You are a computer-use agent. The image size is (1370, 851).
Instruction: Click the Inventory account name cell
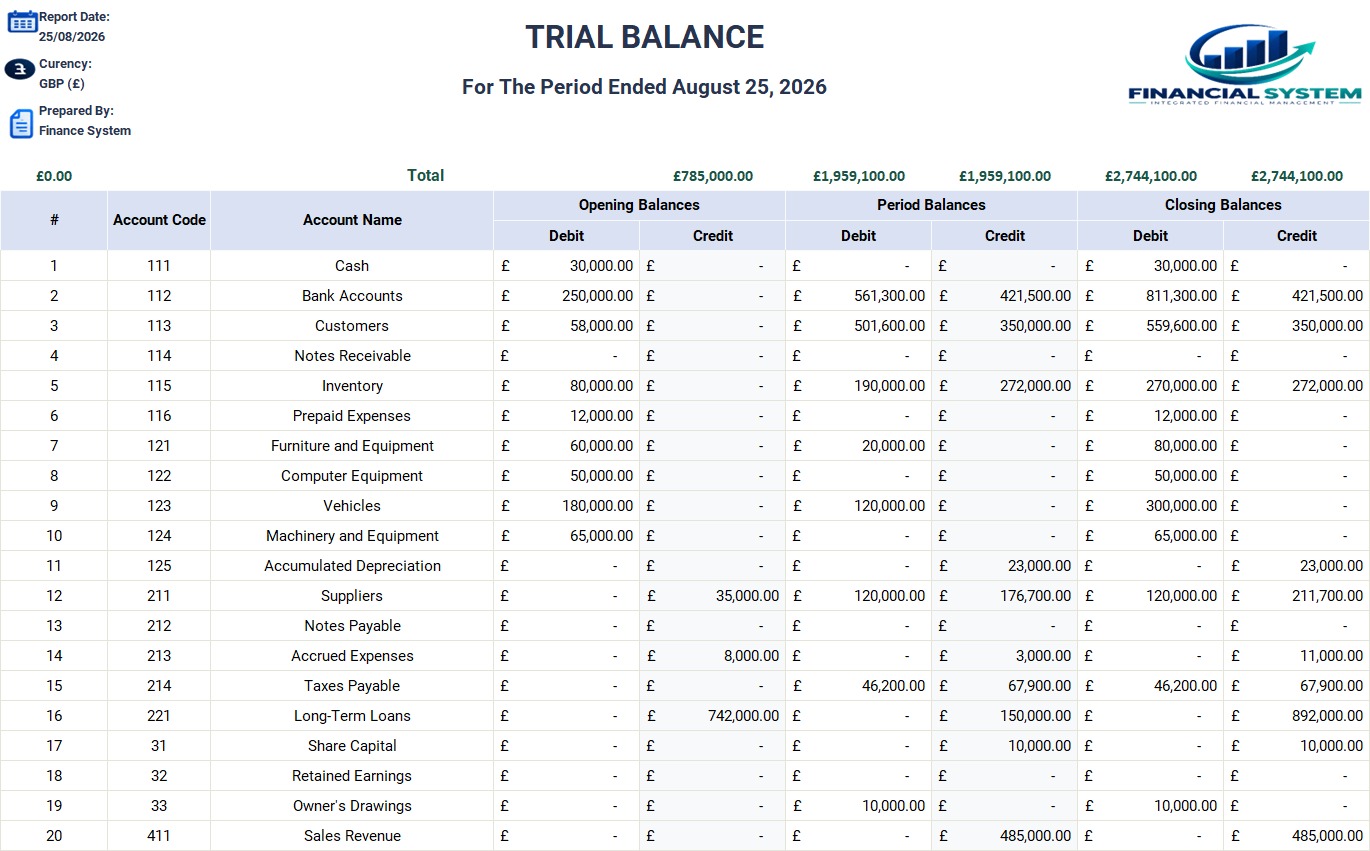(352, 386)
